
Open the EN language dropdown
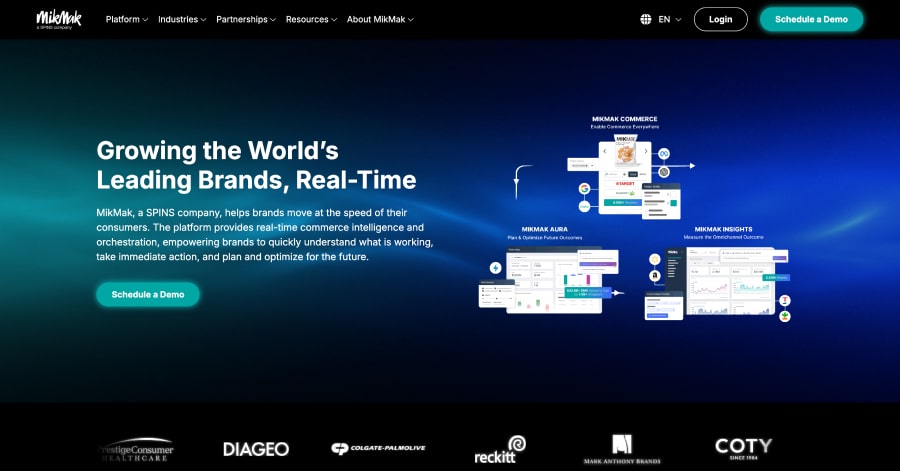click(x=670, y=20)
